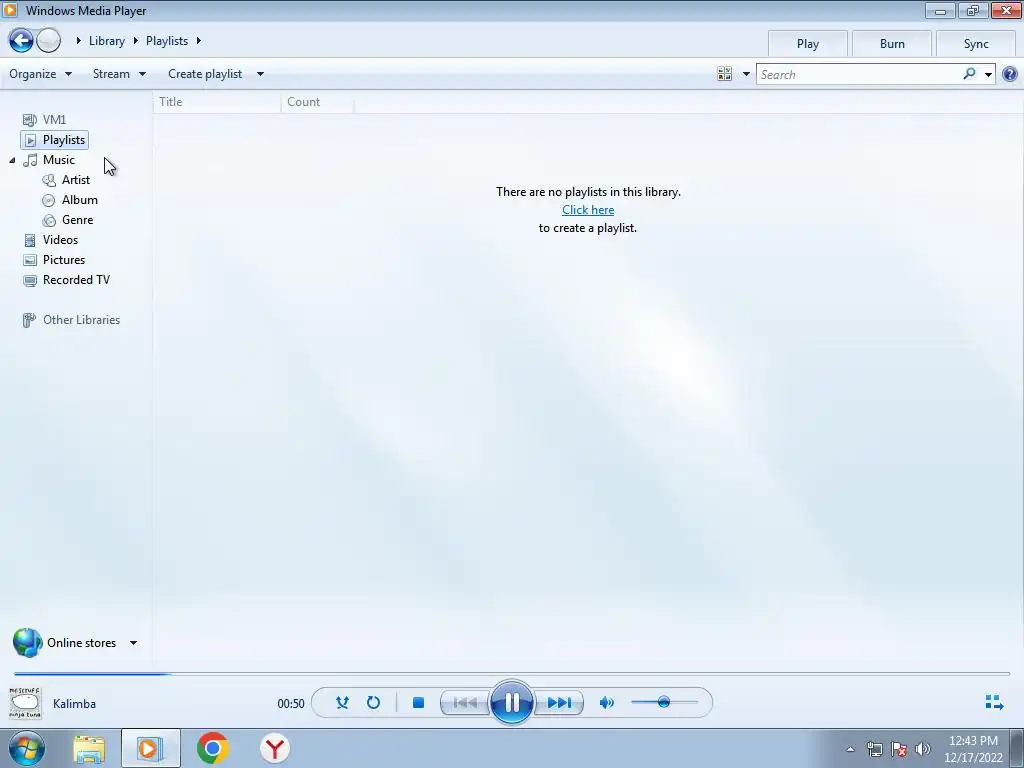The height and width of the screenshot is (768, 1024).
Task: Toggle repeat mode button
Action: (x=373, y=703)
